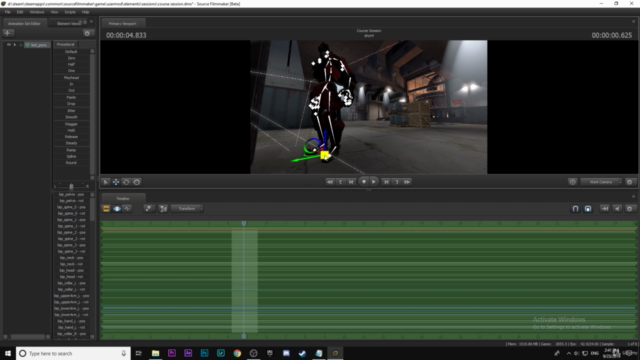
Task: Apply the Stagger preset
Action: click(x=71, y=124)
